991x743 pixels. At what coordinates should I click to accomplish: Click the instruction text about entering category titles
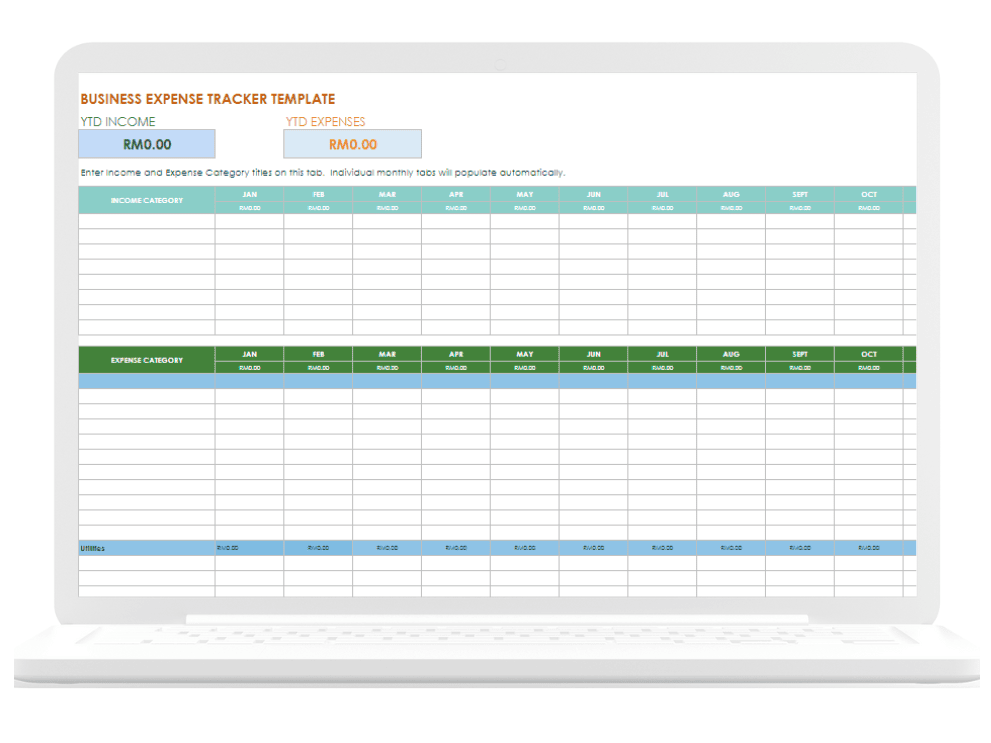coord(322,172)
